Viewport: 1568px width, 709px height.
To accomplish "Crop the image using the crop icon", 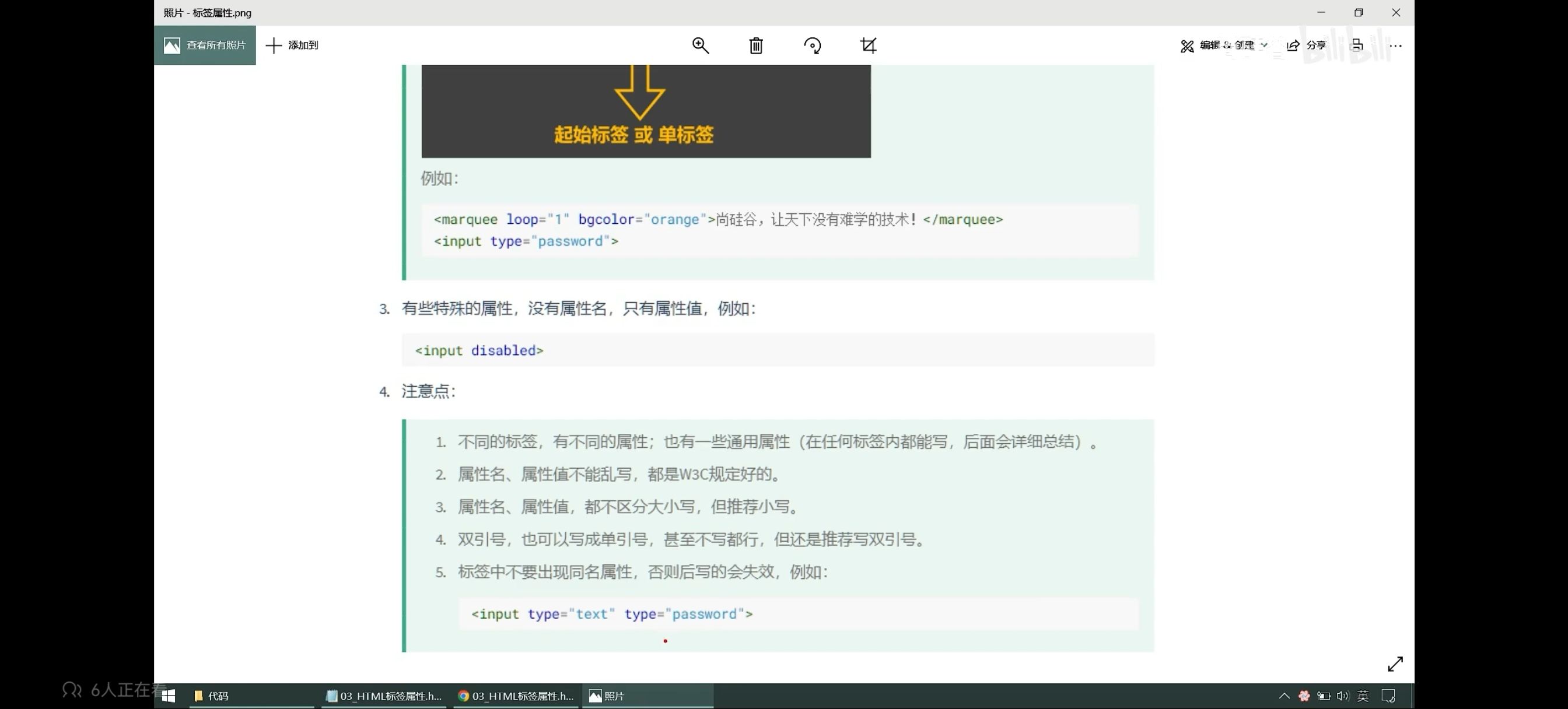I will click(869, 45).
